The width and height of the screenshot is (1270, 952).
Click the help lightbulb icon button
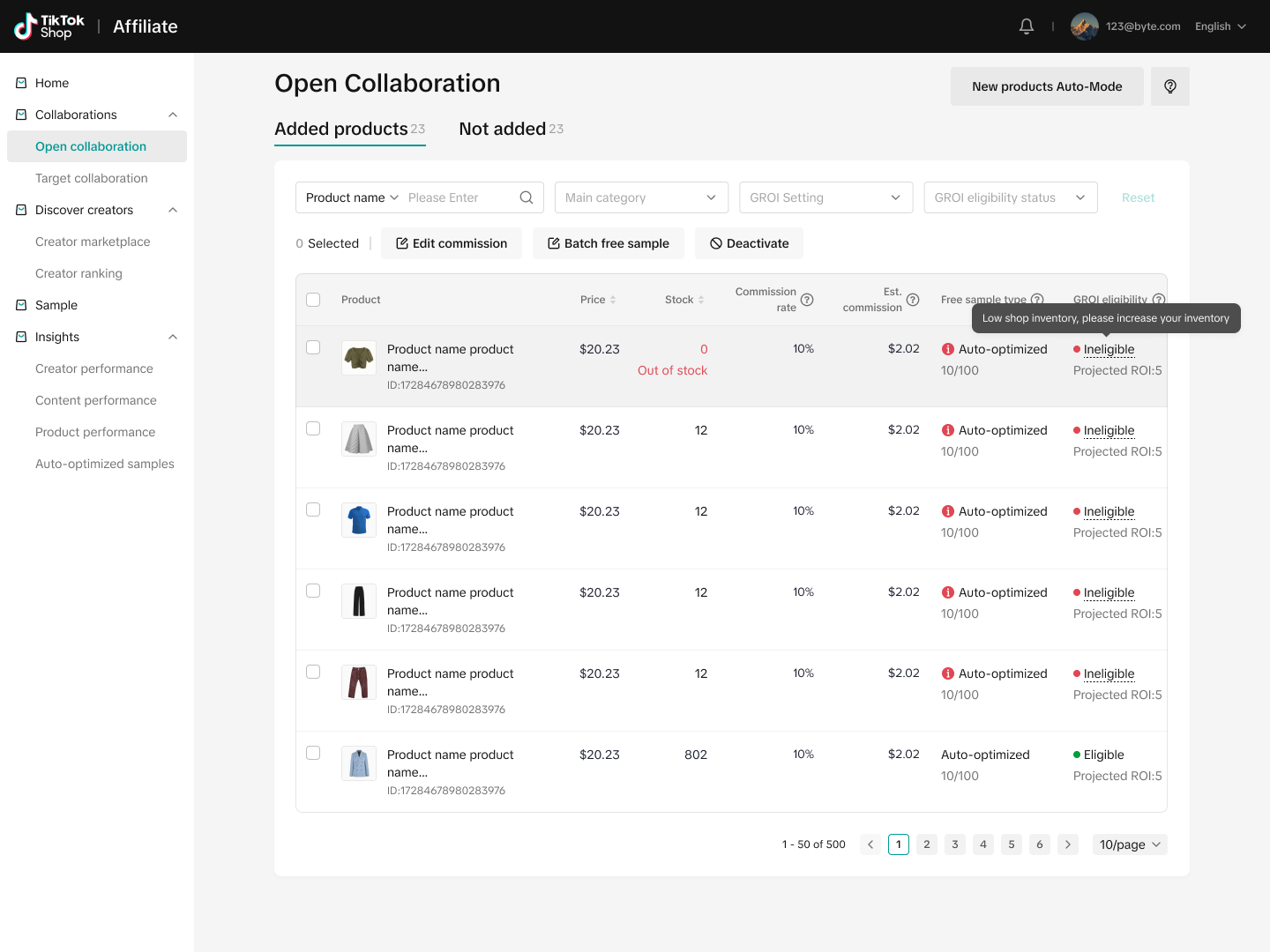click(1169, 86)
